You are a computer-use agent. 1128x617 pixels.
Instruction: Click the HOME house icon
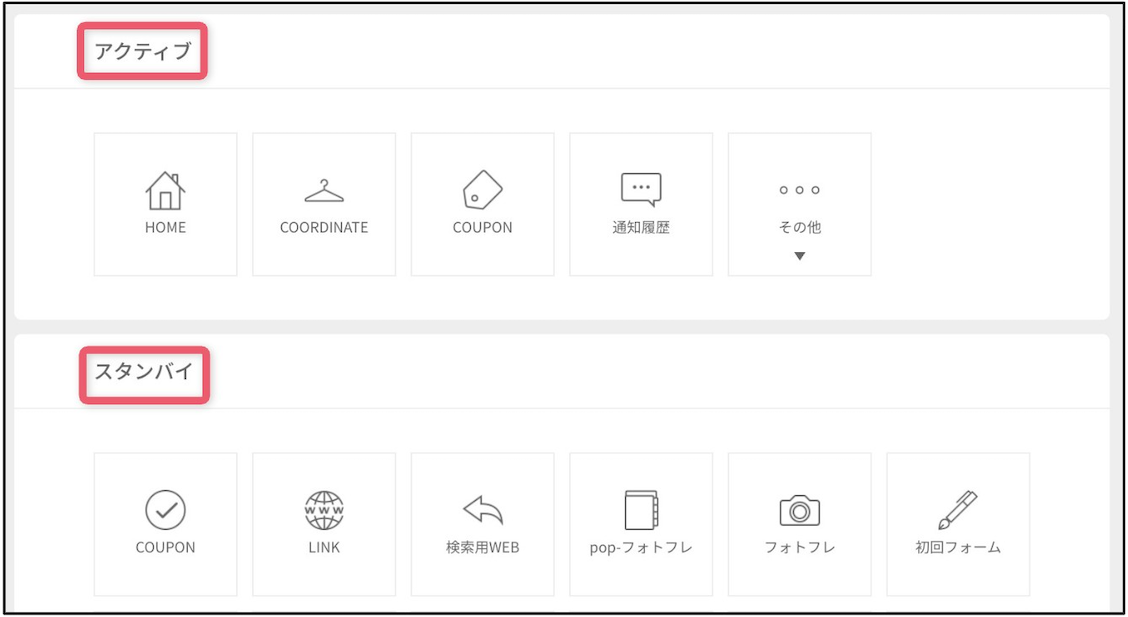(x=165, y=191)
